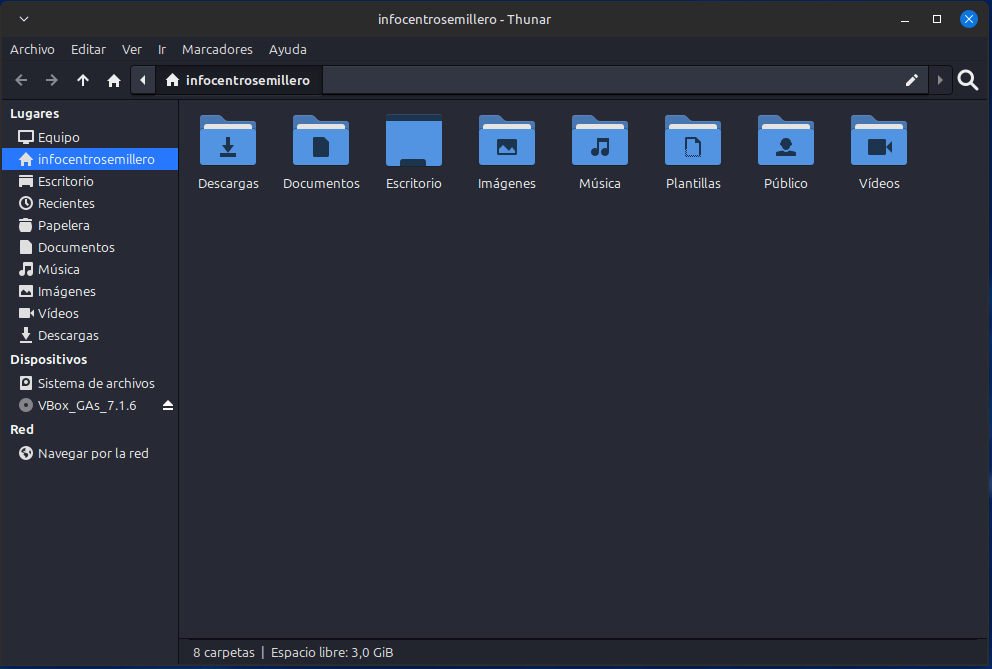This screenshot has height=669, width=992.
Task: Open Descargas from the sidebar
Action: tap(90, 335)
